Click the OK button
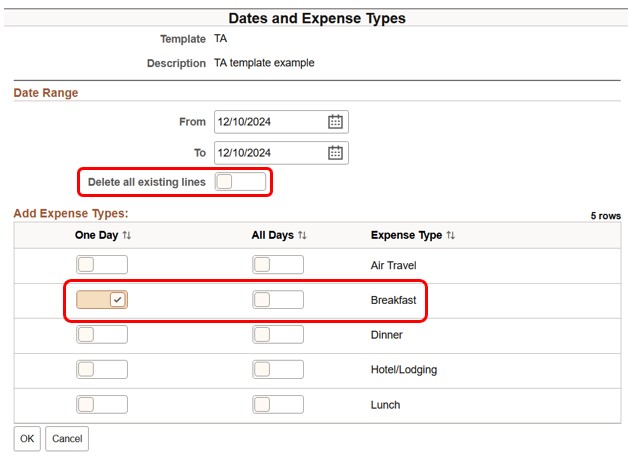 (27, 439)
